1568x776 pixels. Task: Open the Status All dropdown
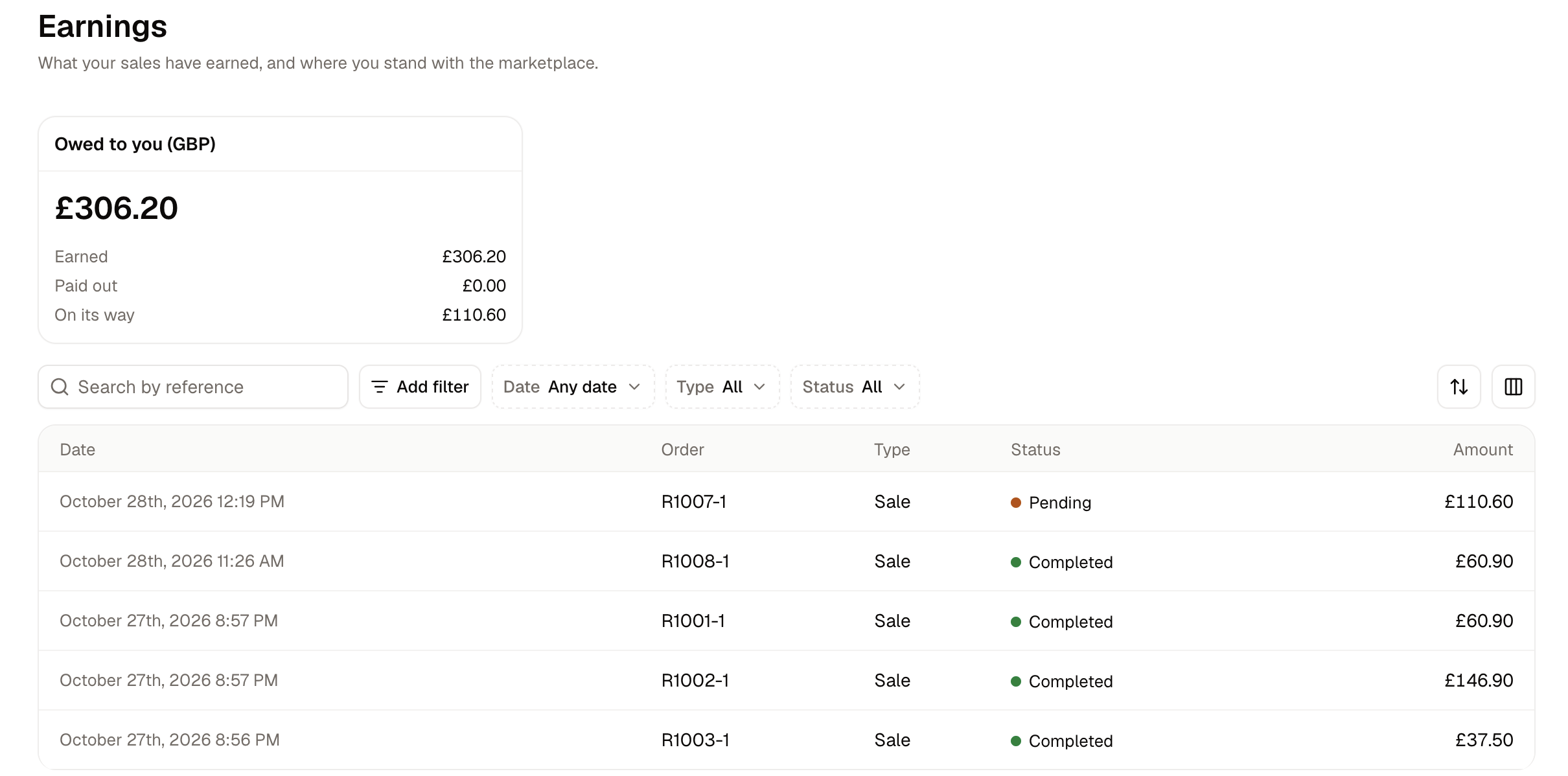pos(855,387)
